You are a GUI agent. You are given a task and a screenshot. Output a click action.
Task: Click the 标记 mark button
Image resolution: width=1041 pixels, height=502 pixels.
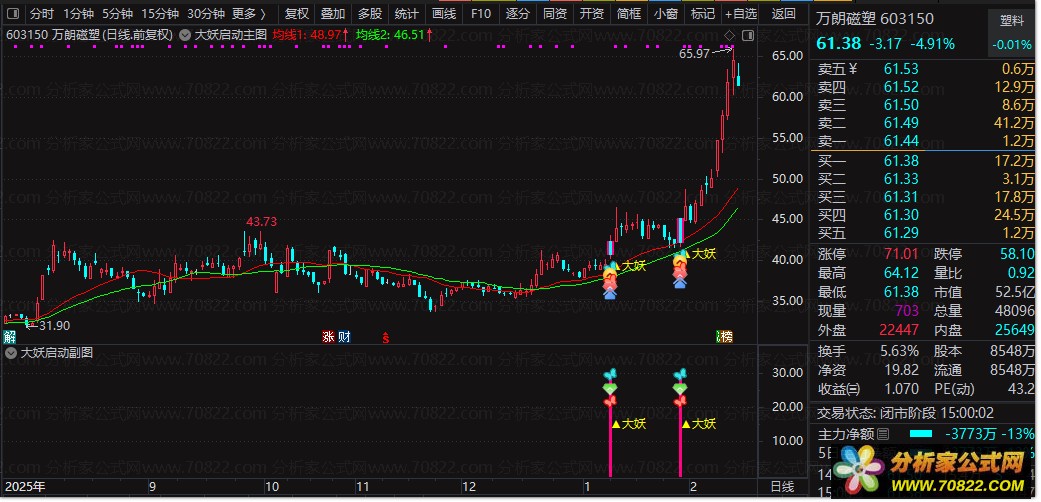tap(702, 13)
